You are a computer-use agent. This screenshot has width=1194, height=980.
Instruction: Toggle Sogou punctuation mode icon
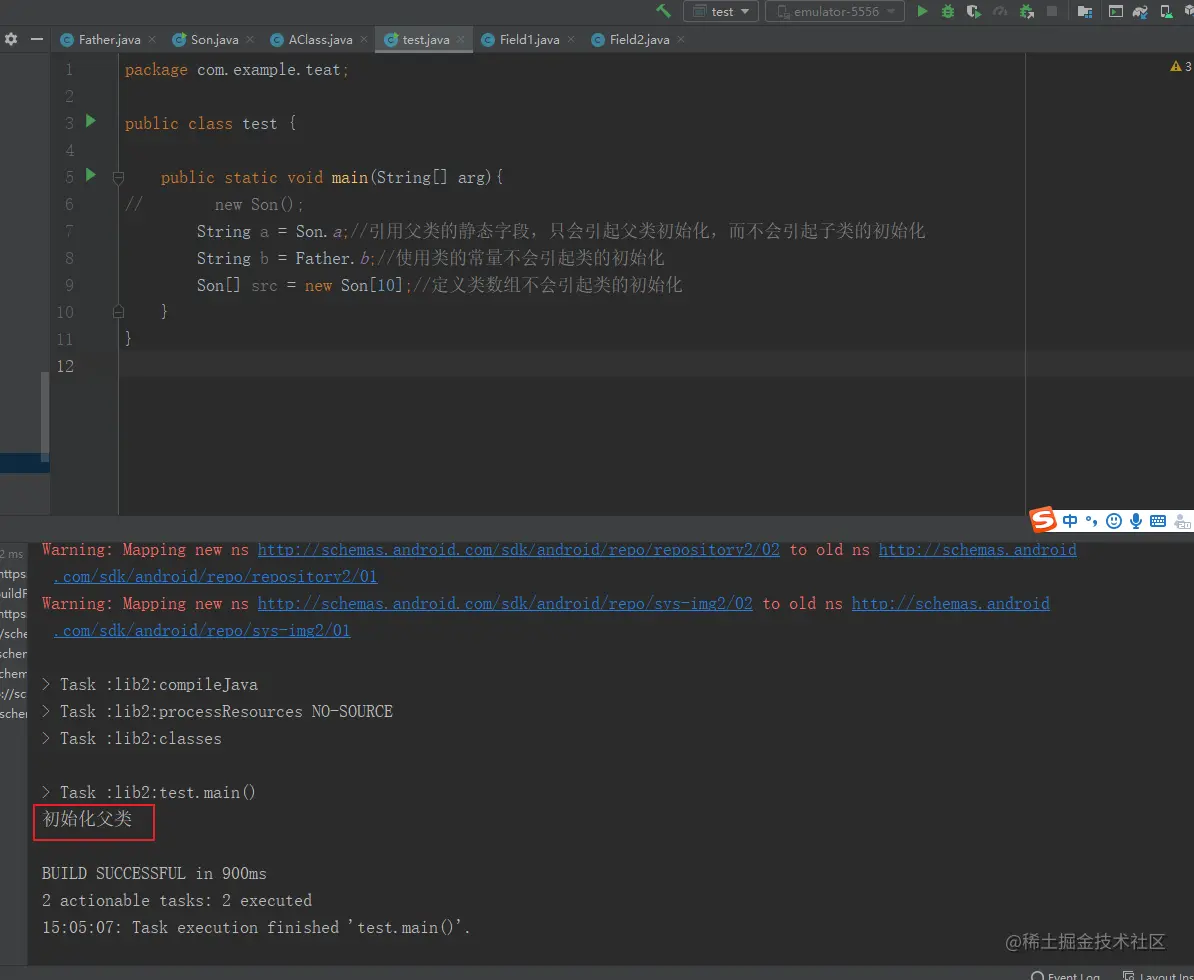[x=1092, y=521]
